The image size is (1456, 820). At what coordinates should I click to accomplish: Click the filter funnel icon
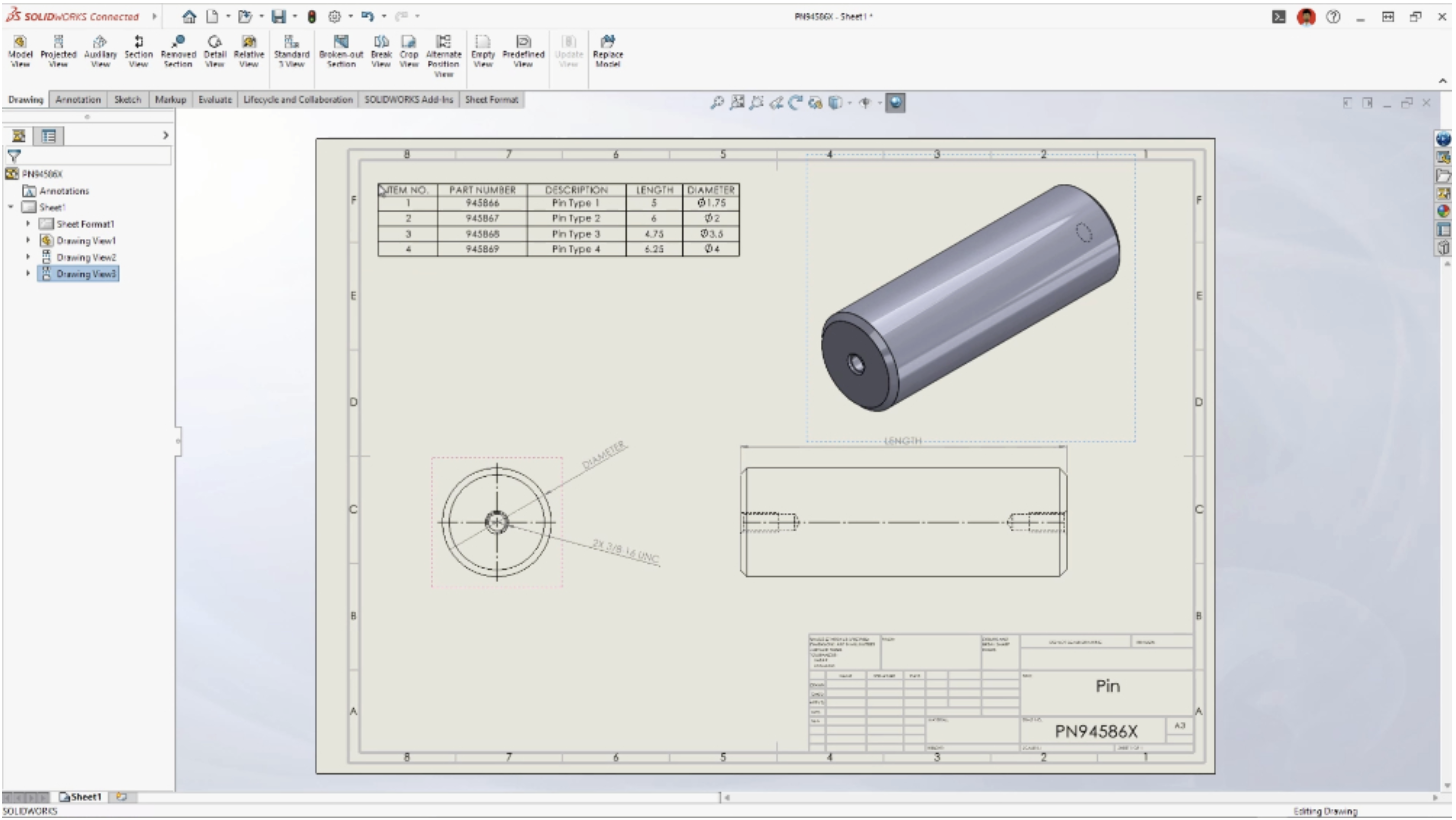click(x=13, y=156)
